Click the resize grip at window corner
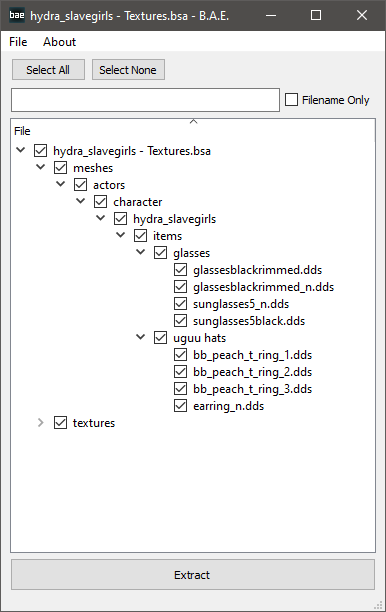386x612 pixels. (378, 605)
